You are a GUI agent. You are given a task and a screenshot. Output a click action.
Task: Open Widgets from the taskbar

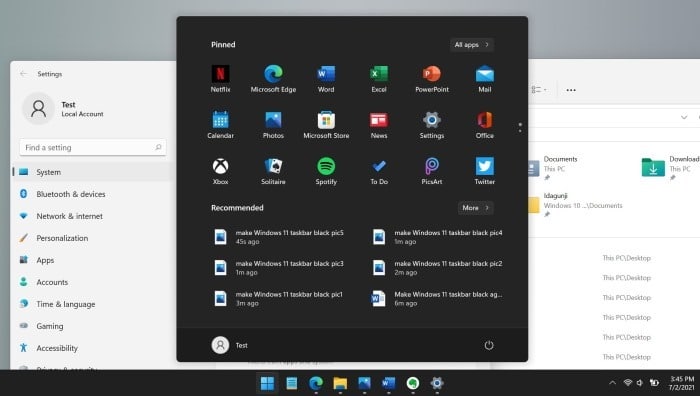pyautogui.click(x=292, y=383)
